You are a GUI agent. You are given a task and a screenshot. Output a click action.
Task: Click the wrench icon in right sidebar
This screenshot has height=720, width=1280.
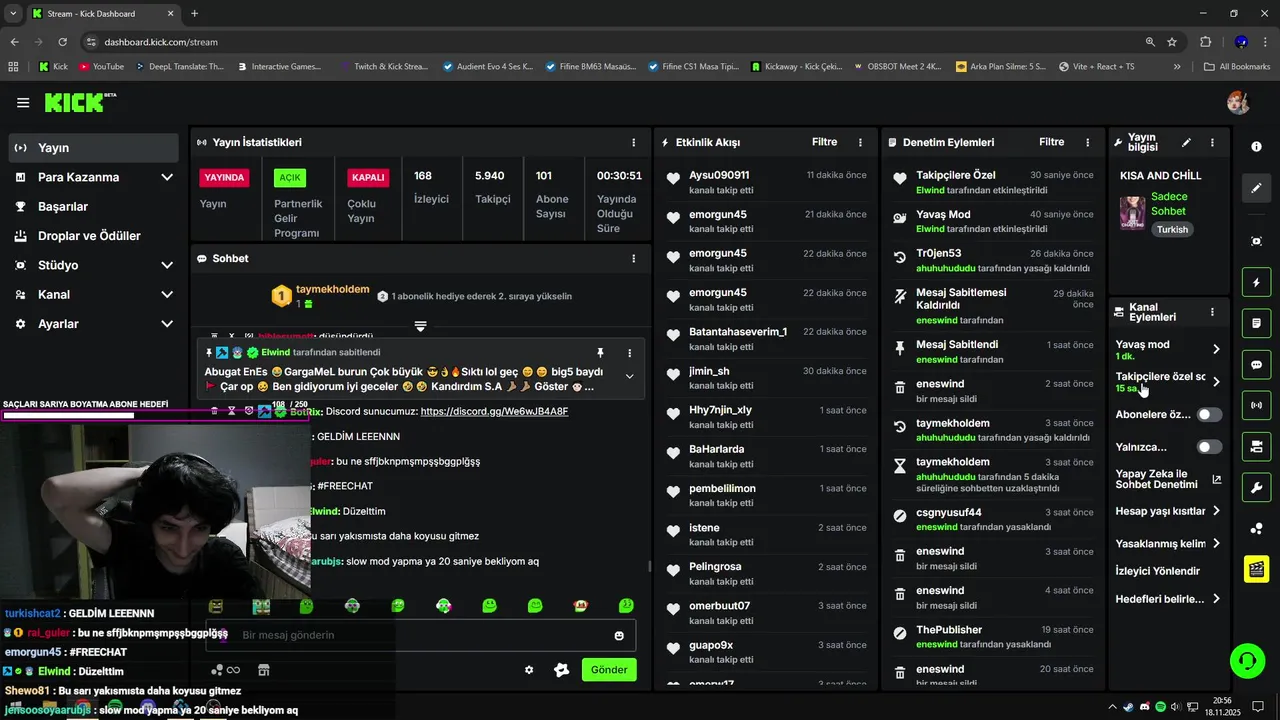coord(1256,488)
